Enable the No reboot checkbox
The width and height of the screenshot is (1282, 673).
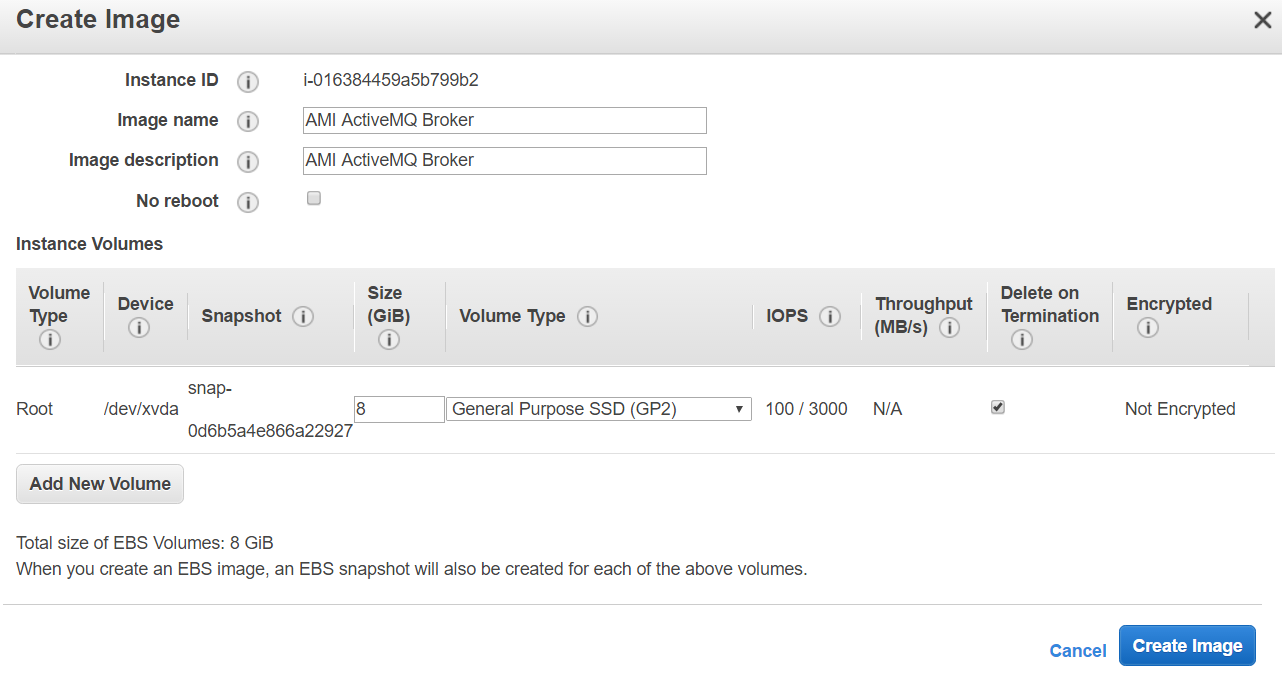click(x=314, y=199)
